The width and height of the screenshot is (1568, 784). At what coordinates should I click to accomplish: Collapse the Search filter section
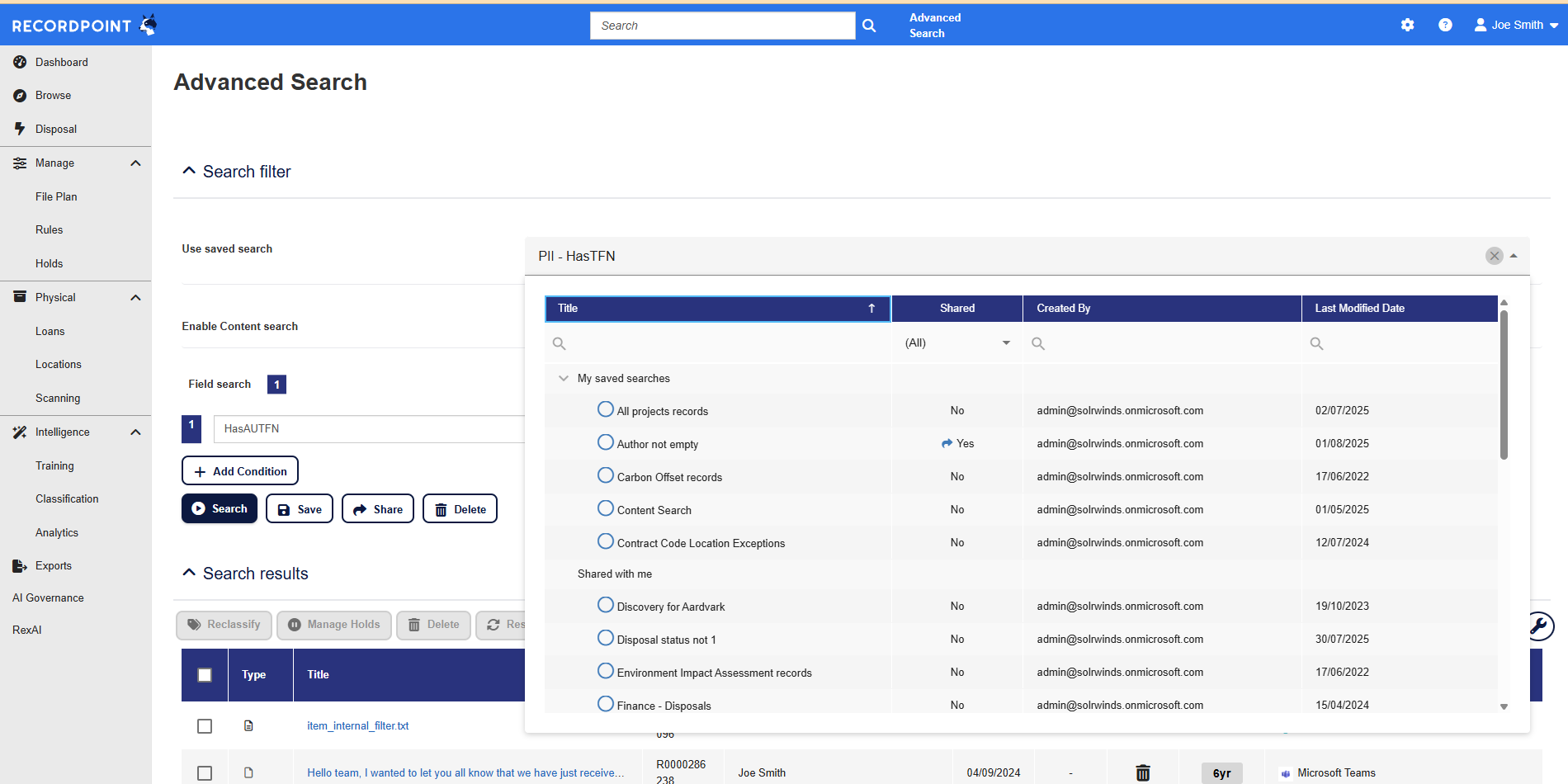click(189, 171)
